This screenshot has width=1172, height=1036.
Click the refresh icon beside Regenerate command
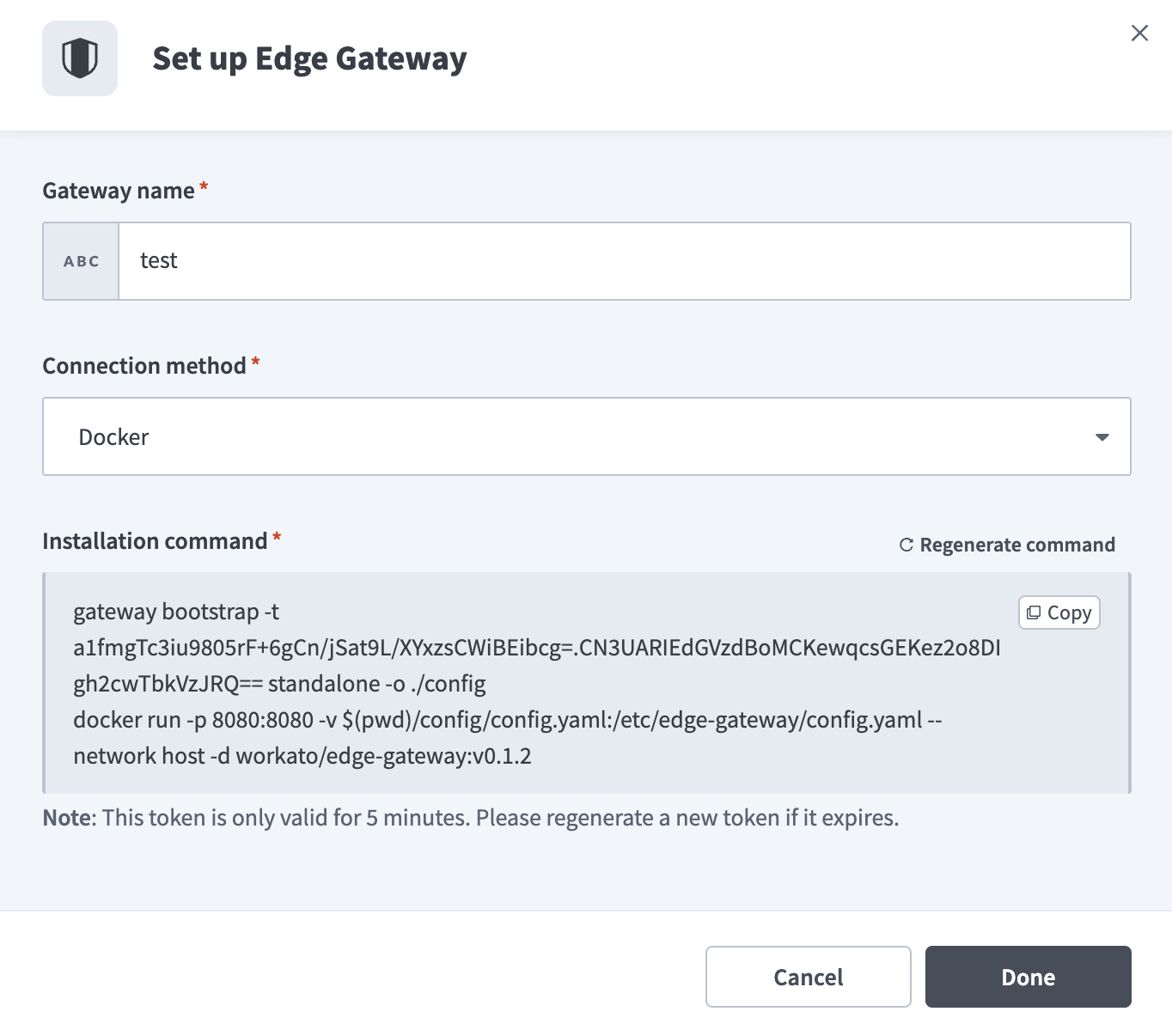[906, 544]
